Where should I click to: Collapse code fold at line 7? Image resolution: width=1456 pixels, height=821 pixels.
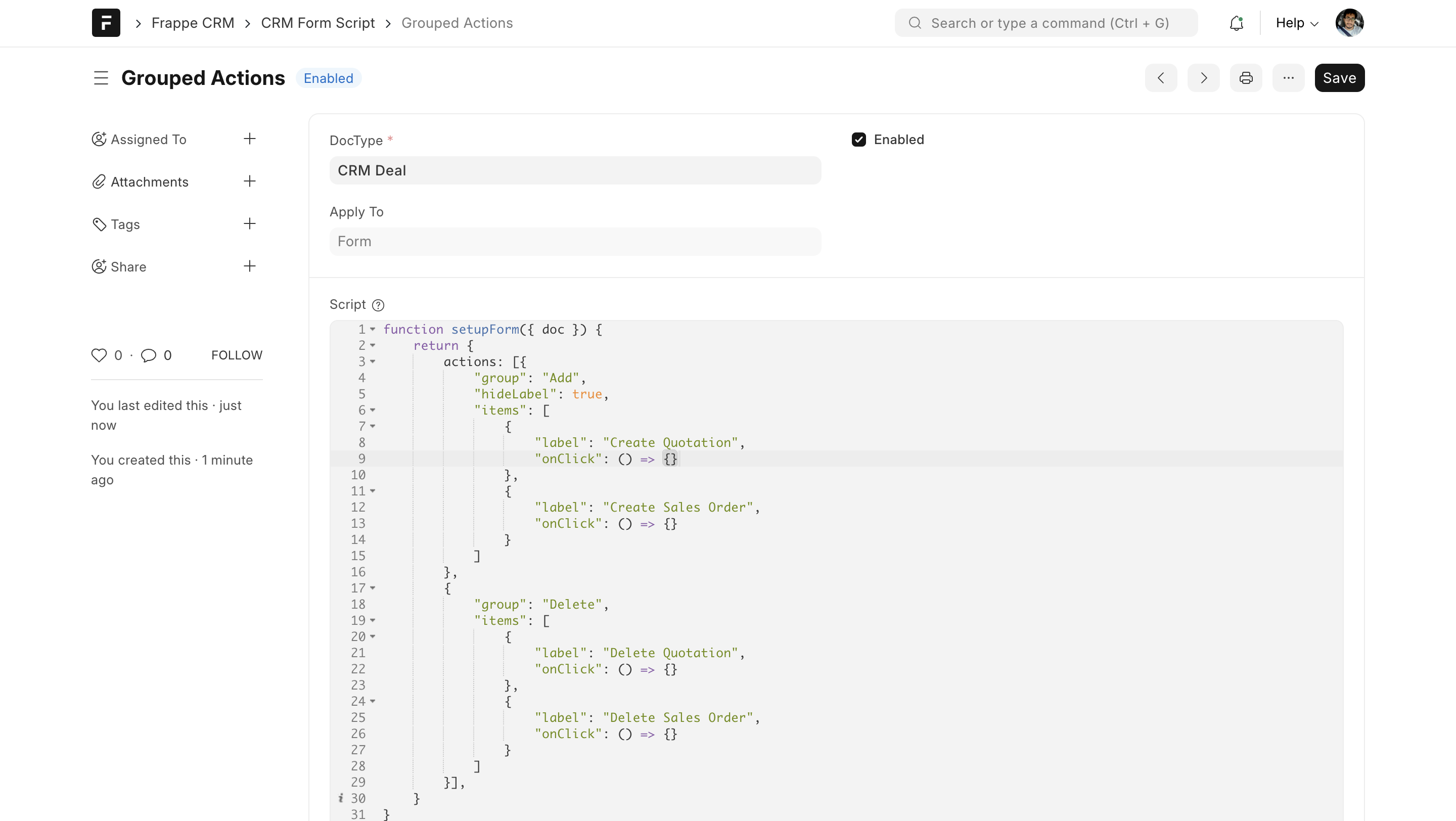point(373,426)
